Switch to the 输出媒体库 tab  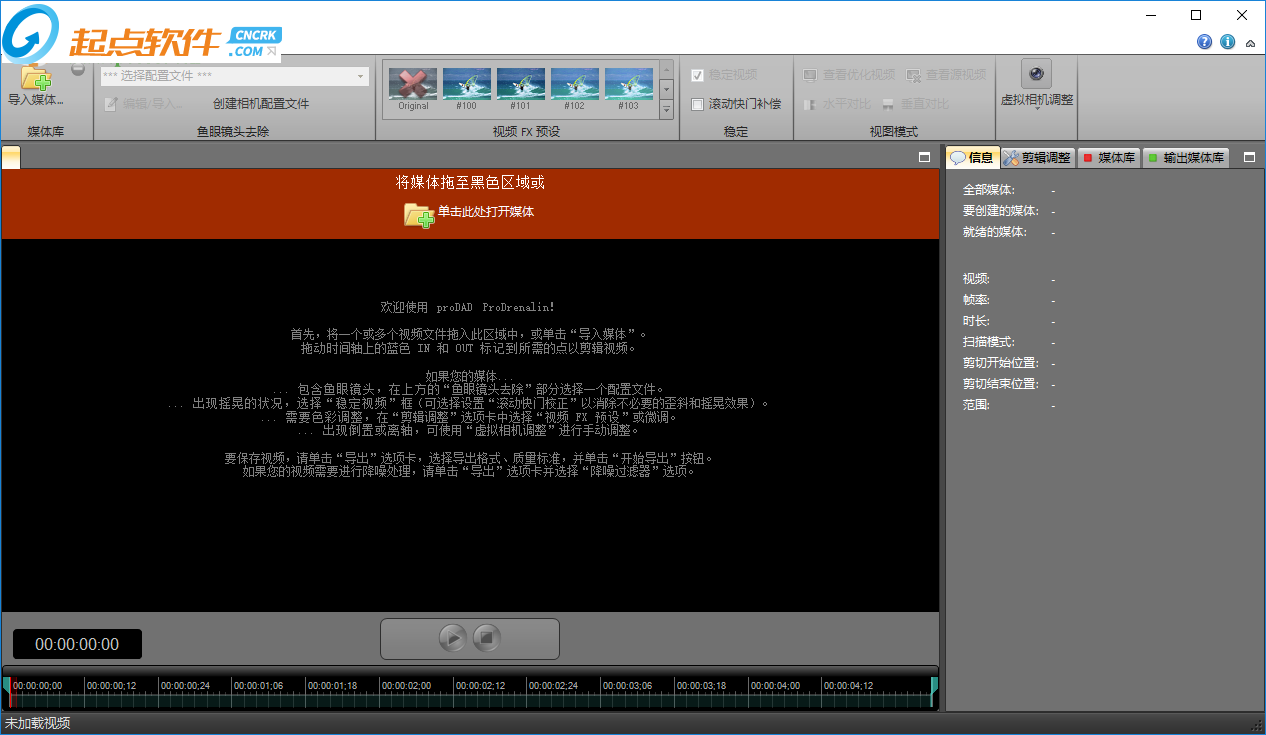pyautogui.click(x=1186, y=157)
